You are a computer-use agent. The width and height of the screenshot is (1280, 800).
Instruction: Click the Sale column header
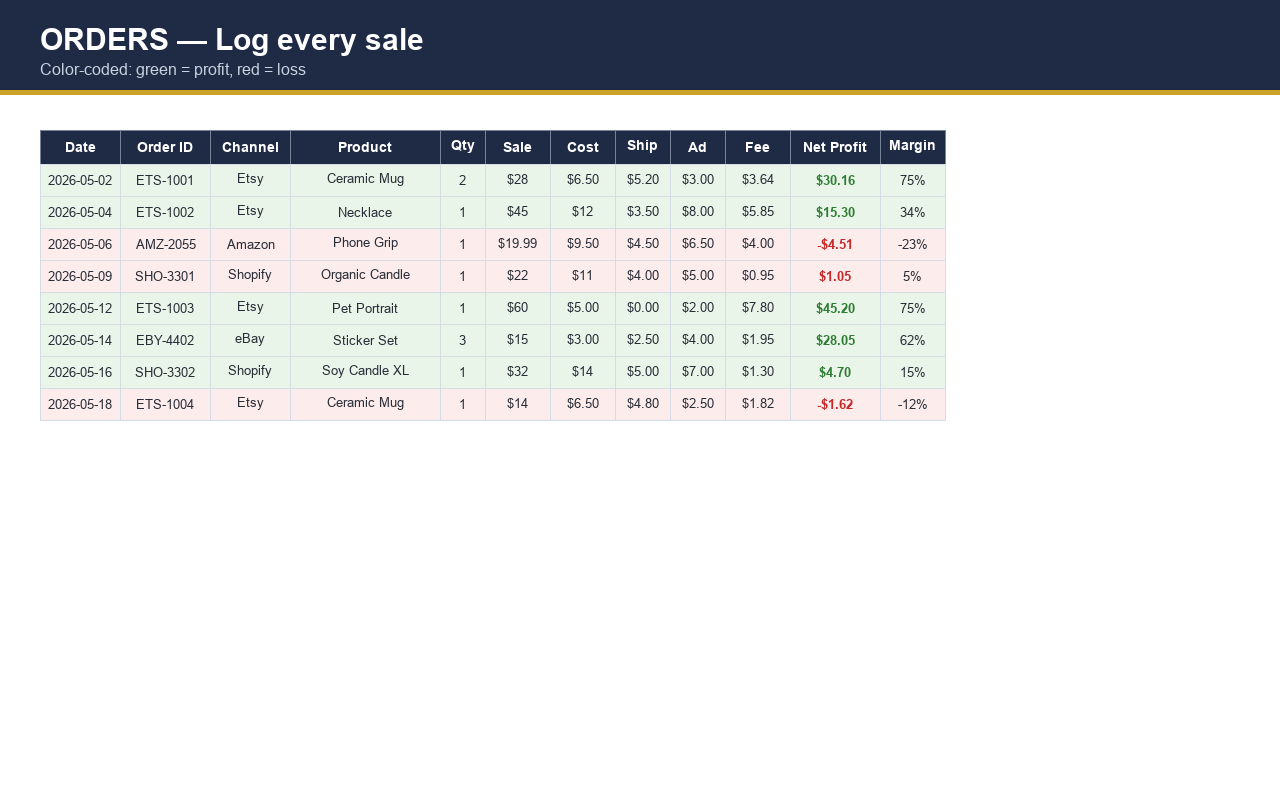(518, 147)
